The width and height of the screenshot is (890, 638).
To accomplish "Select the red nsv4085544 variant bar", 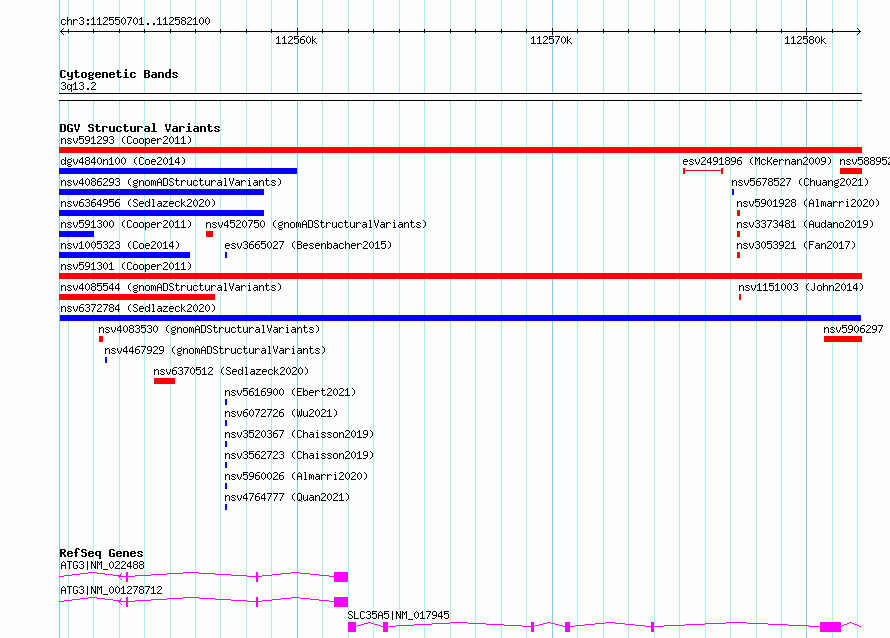I will pyautogui.click(x=137, y=297).
